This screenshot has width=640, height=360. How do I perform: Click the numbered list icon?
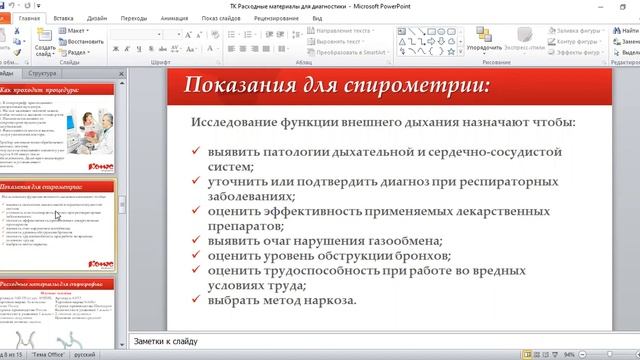coord(249,35)
